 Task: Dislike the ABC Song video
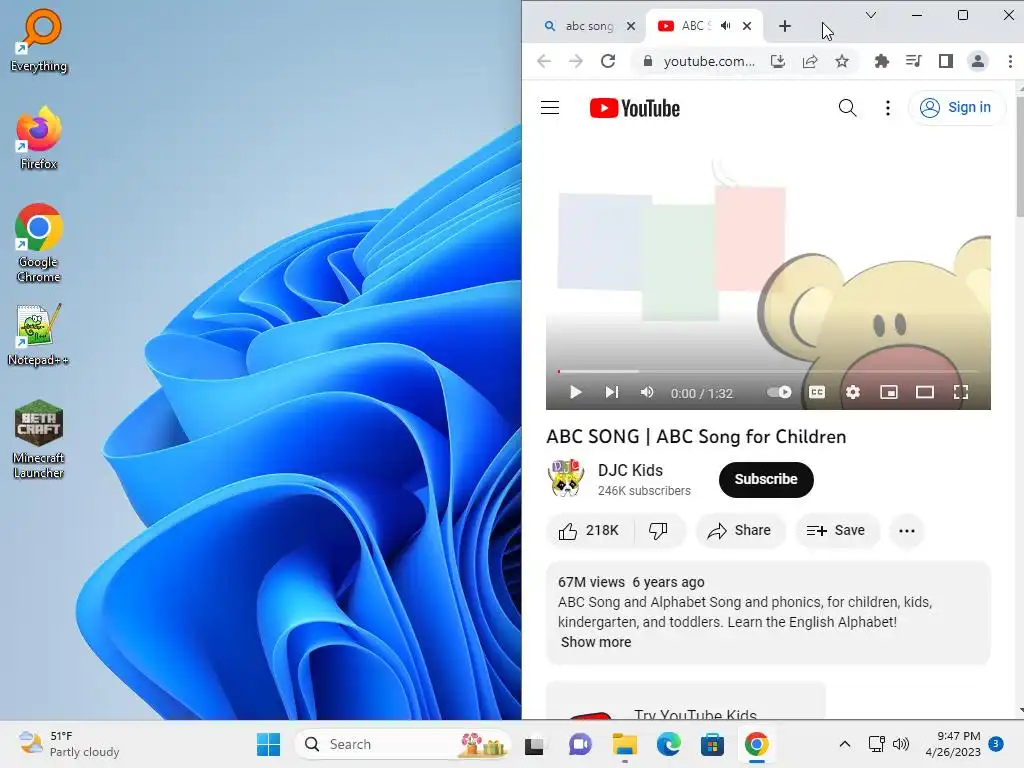coord(658,531)
